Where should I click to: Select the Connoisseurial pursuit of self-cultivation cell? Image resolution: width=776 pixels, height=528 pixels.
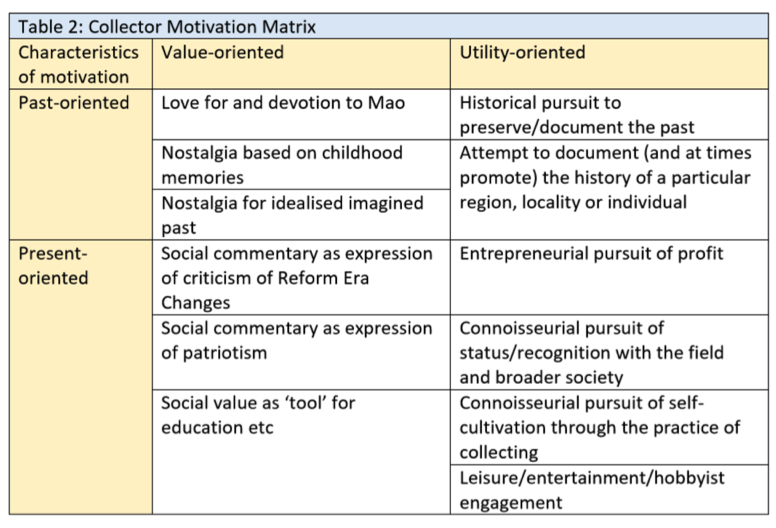609,427
